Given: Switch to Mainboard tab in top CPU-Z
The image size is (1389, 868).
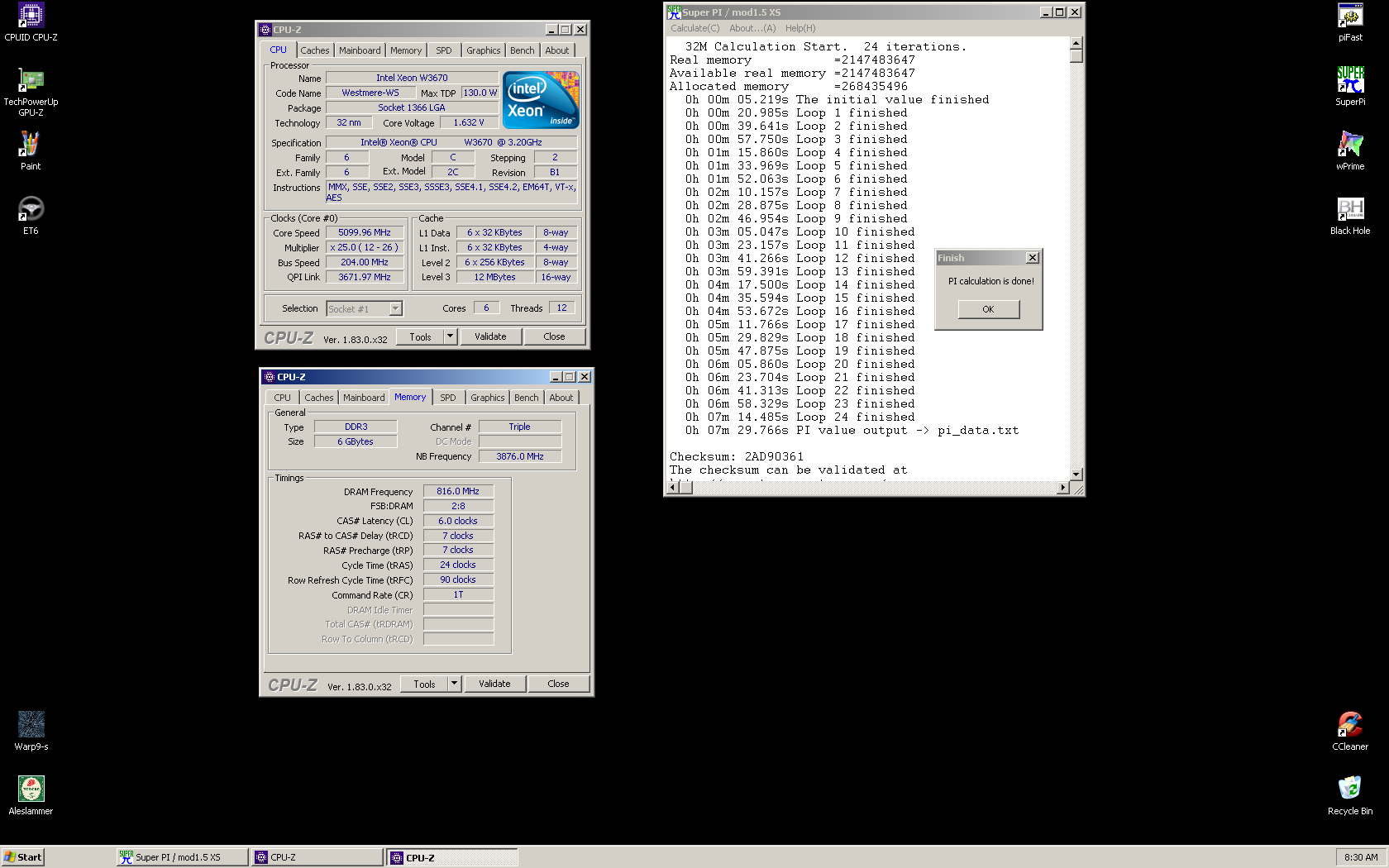Looking at the screenshot, I should (360, 50).
